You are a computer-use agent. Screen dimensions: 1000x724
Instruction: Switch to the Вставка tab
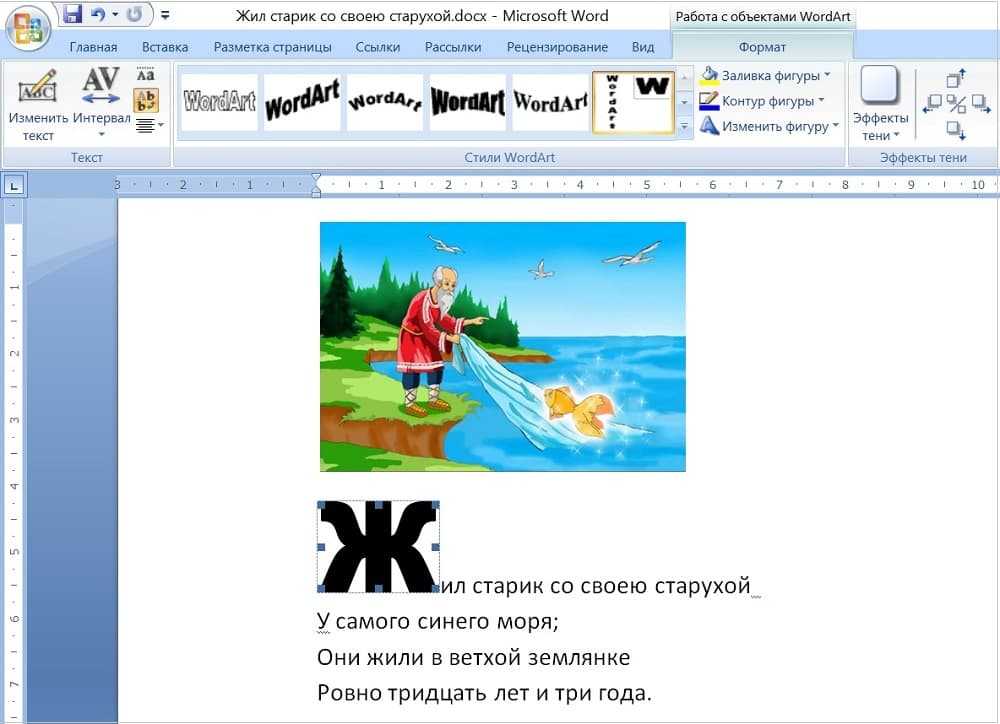point(165,47)
